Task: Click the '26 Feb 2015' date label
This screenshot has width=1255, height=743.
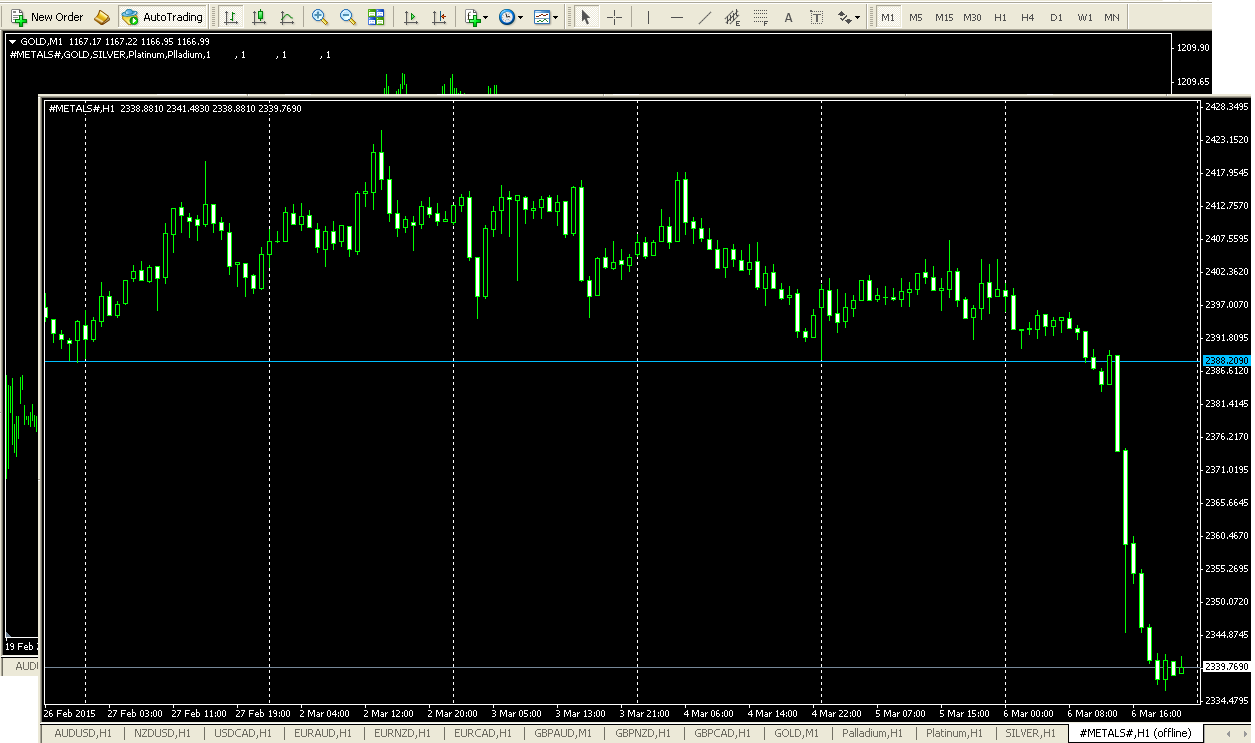Action: 69,713
